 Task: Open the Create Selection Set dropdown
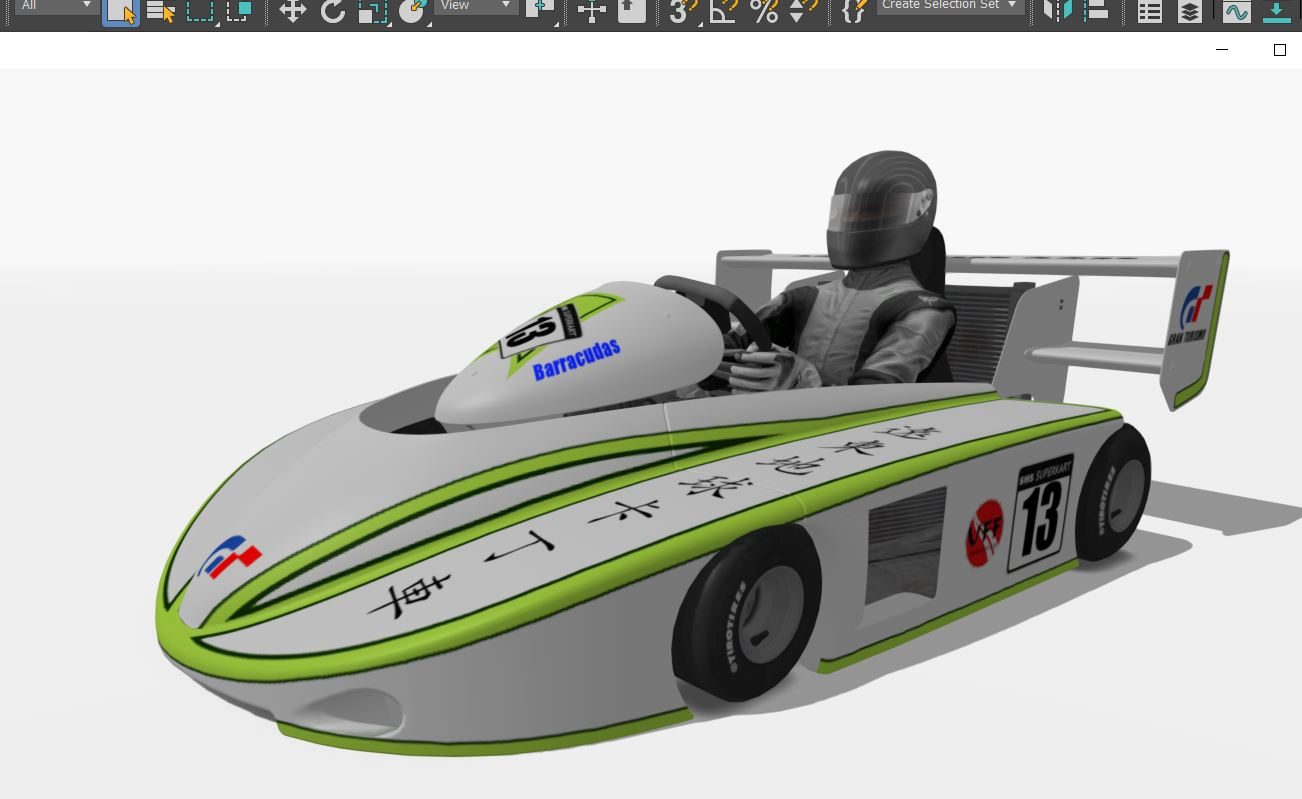[950, 6]
